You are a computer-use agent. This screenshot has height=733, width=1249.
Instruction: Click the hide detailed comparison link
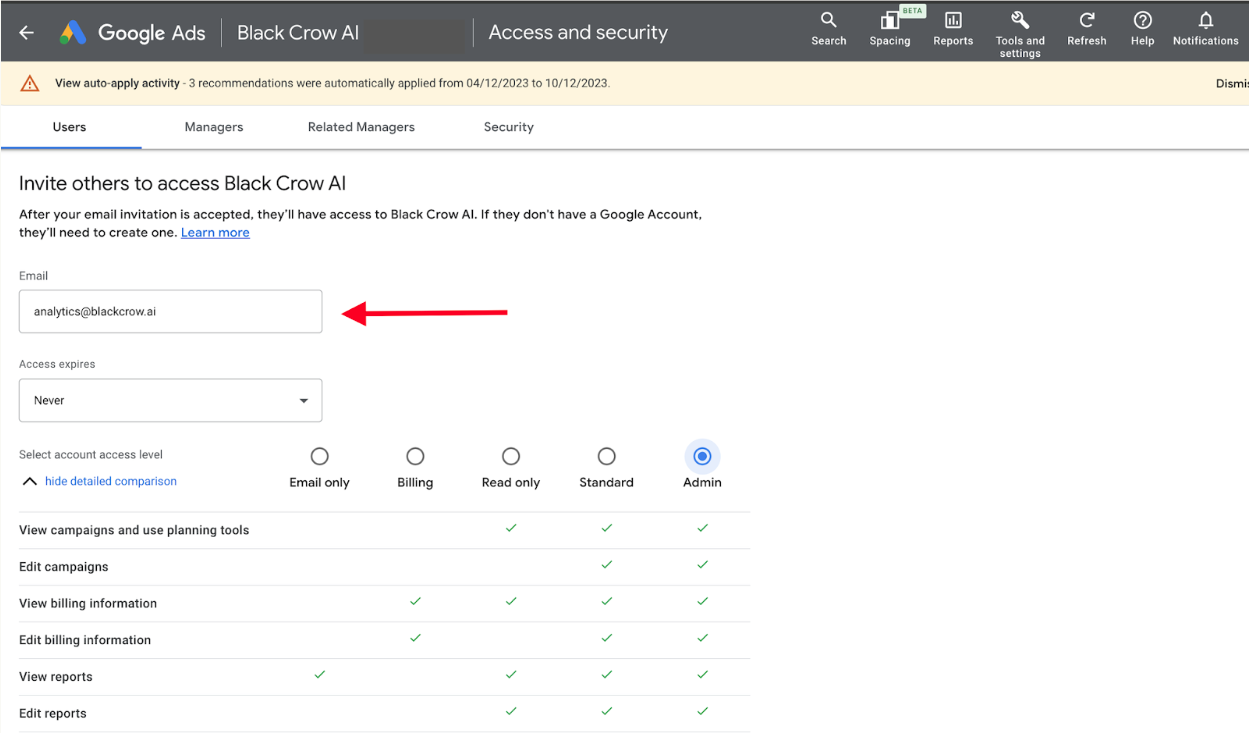click(111, 481)
